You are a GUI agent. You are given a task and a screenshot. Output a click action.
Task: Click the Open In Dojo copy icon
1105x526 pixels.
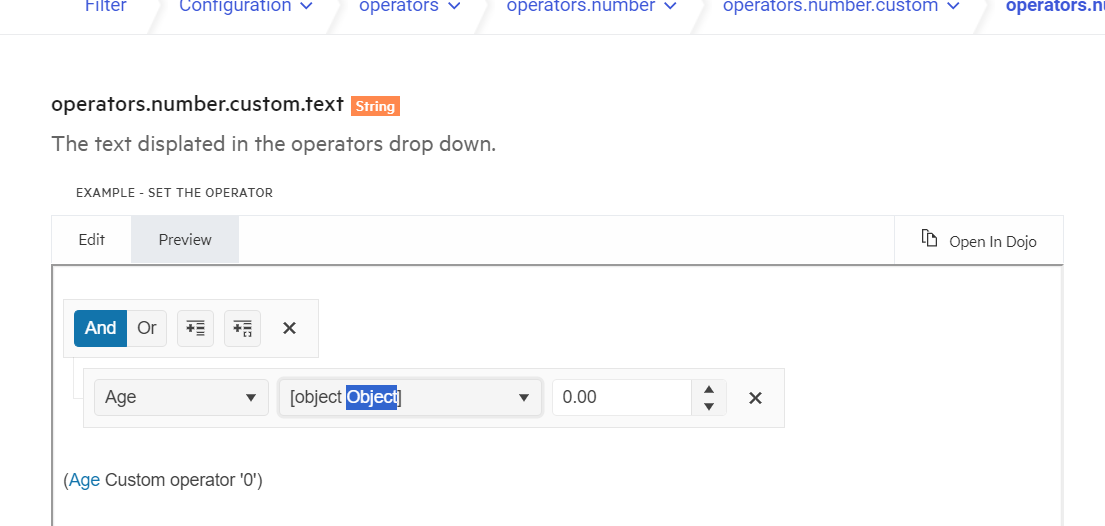click(x=929, y=239)
